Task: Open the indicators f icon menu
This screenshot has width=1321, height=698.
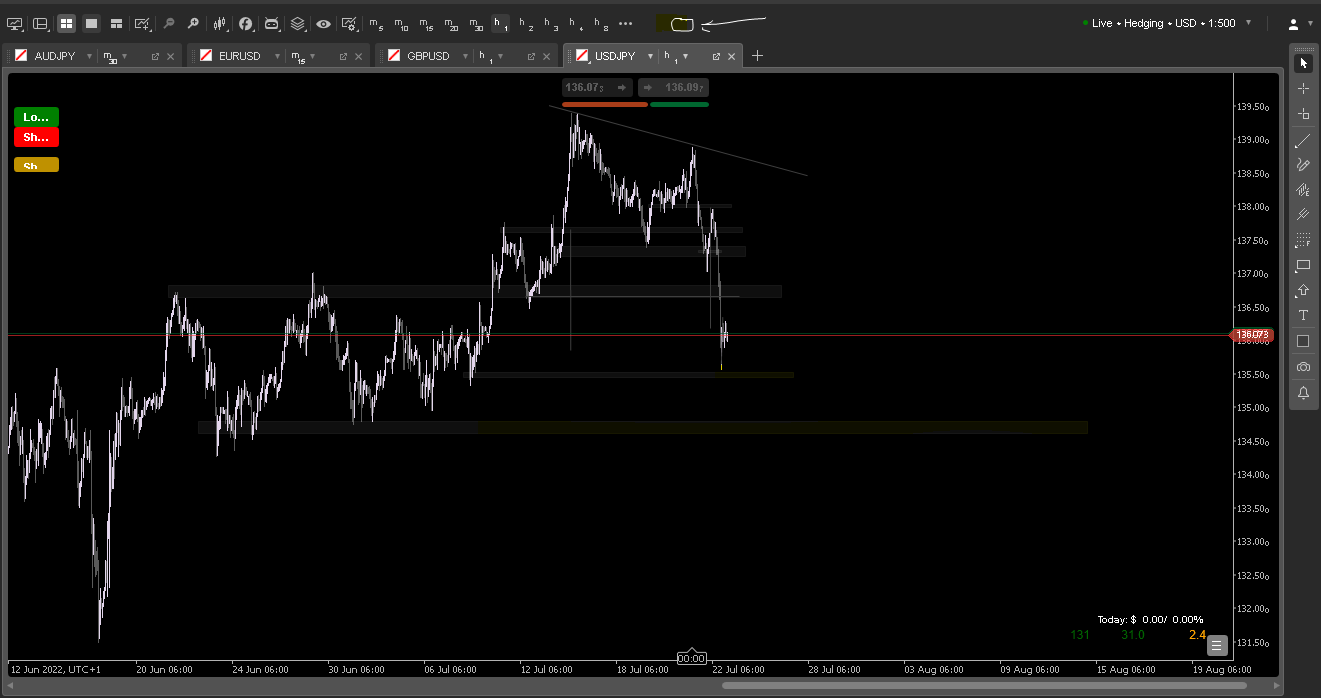Action: coord(246,23)
